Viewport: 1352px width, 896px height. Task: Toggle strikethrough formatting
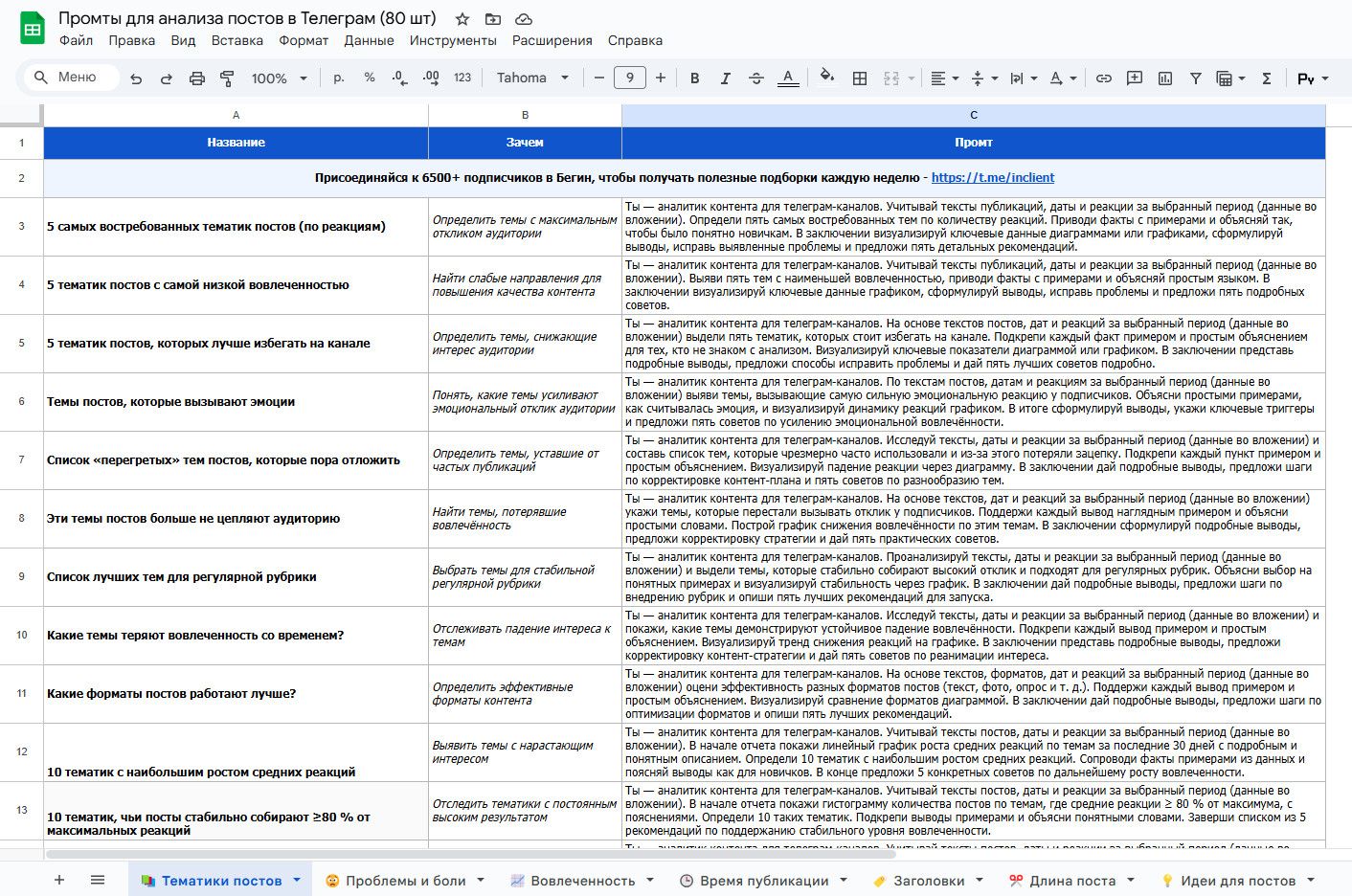pyautogui.click(x=755, y=78)
